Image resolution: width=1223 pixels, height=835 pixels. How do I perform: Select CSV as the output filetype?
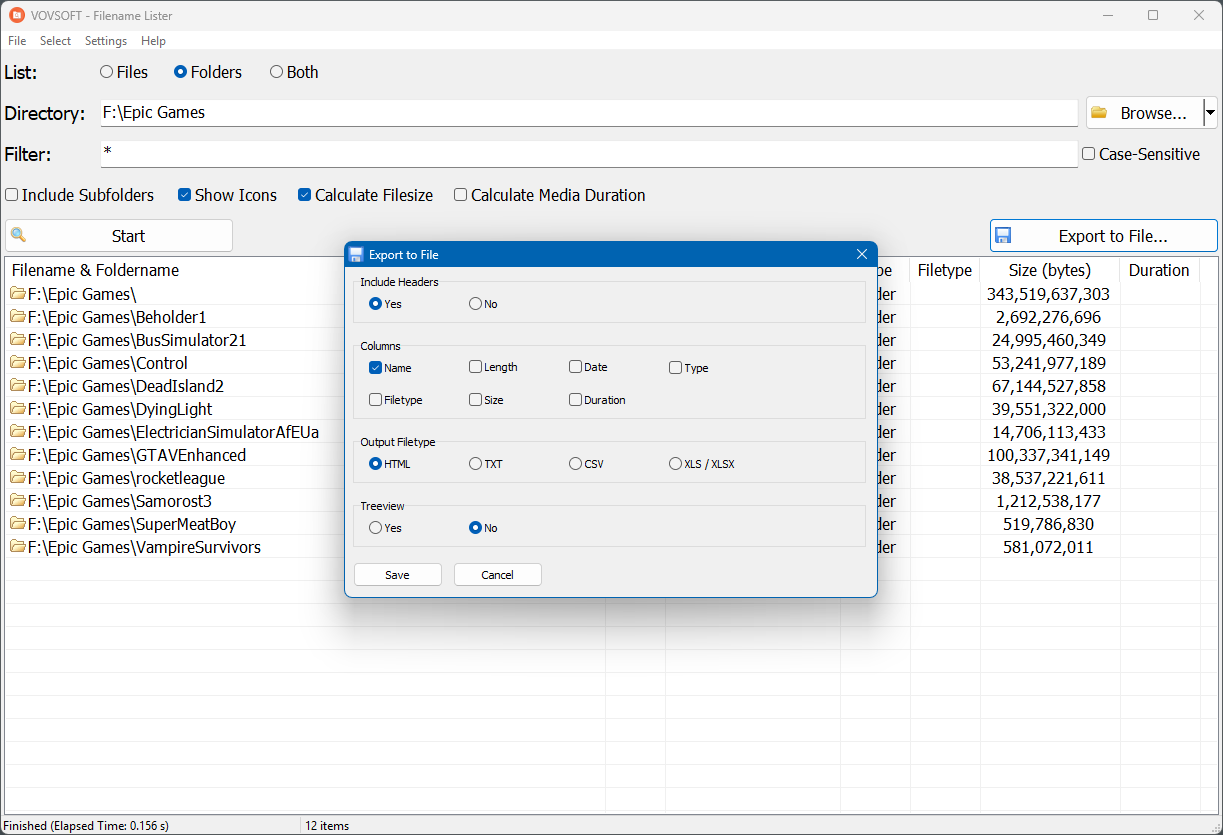point(575,464)
